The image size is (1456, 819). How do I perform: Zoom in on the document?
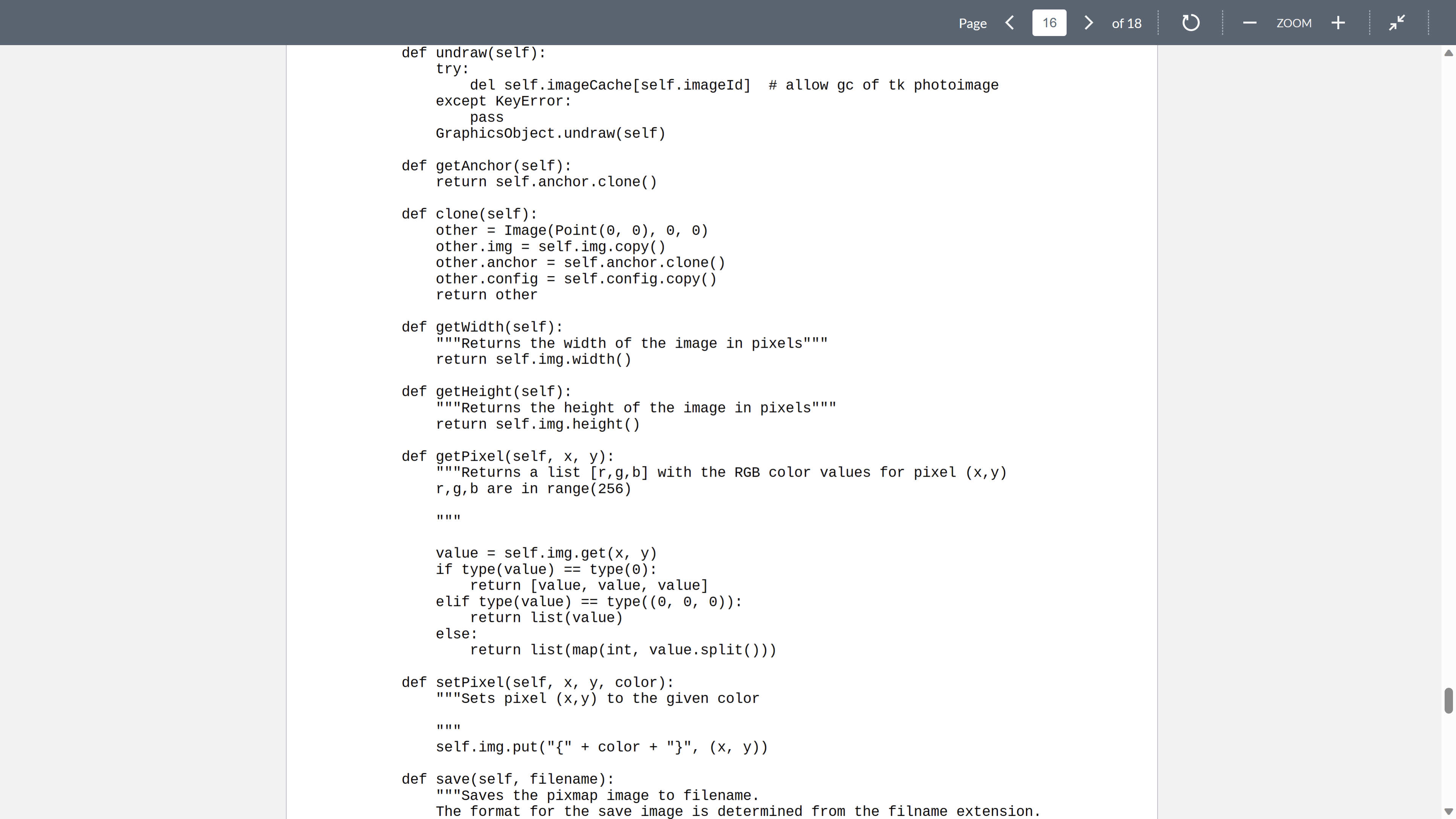[x=1338, y=23]
